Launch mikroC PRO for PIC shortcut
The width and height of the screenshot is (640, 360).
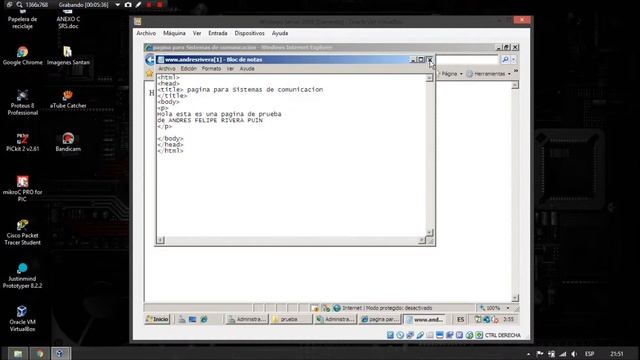[22, 189]
